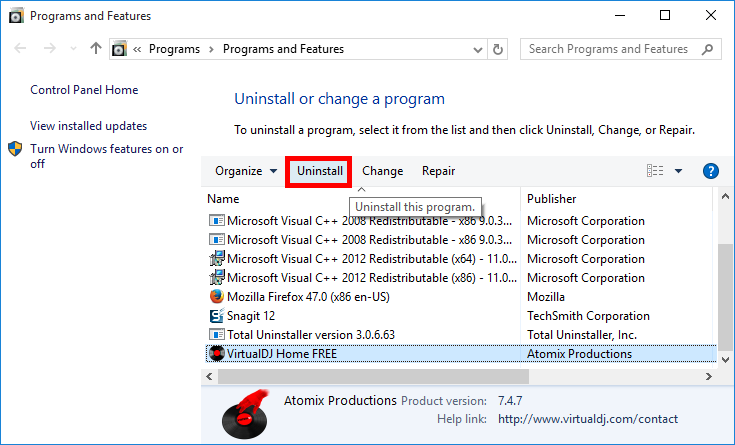Click the Windows features shield icon
Image resolution: width=735 pixels, height=445 pixels.
click(15, 149)
